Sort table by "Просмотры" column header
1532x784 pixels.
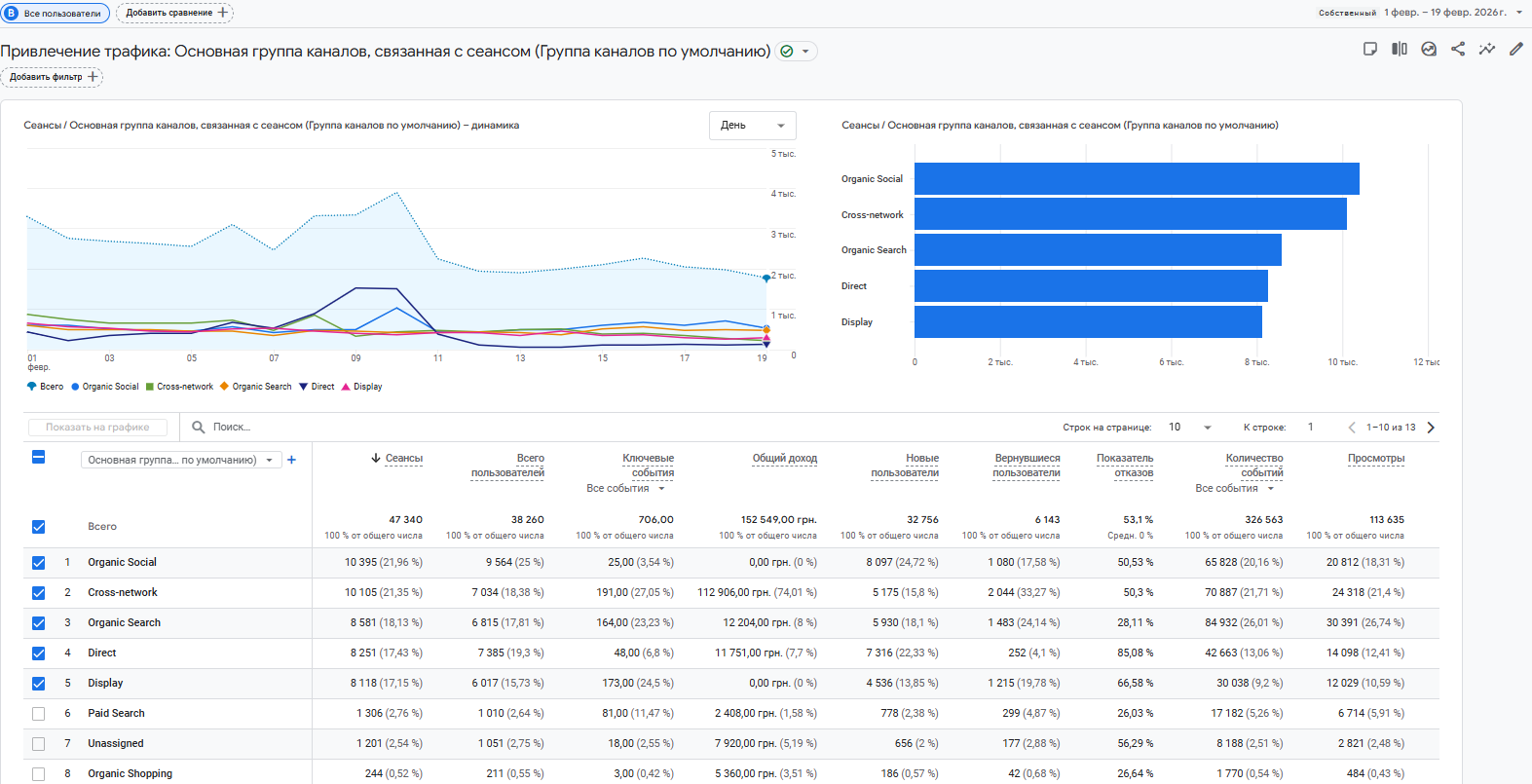(1375, 458)
